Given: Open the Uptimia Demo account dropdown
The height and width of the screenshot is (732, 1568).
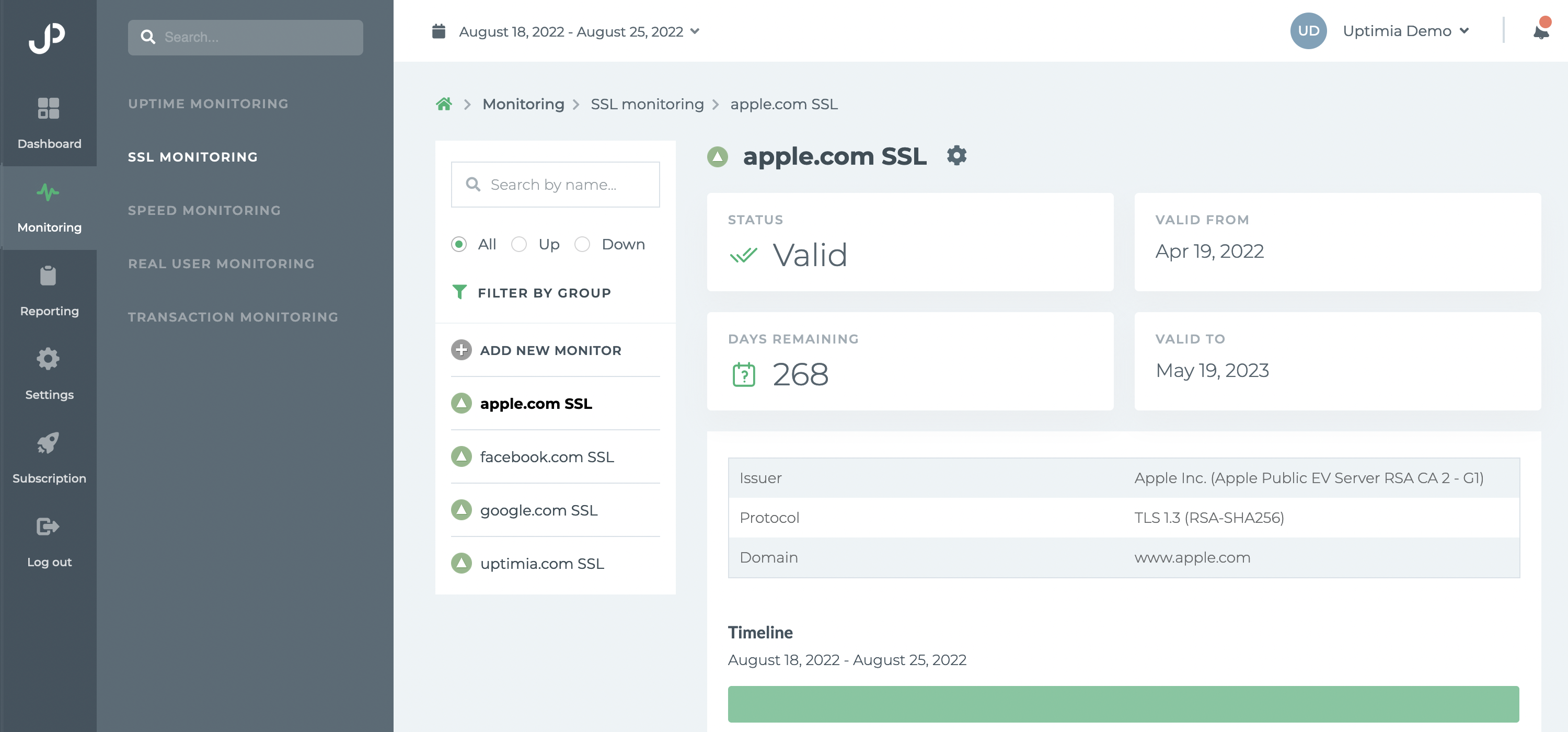Looking at the screenshot, I should (x=1405, y=30).
